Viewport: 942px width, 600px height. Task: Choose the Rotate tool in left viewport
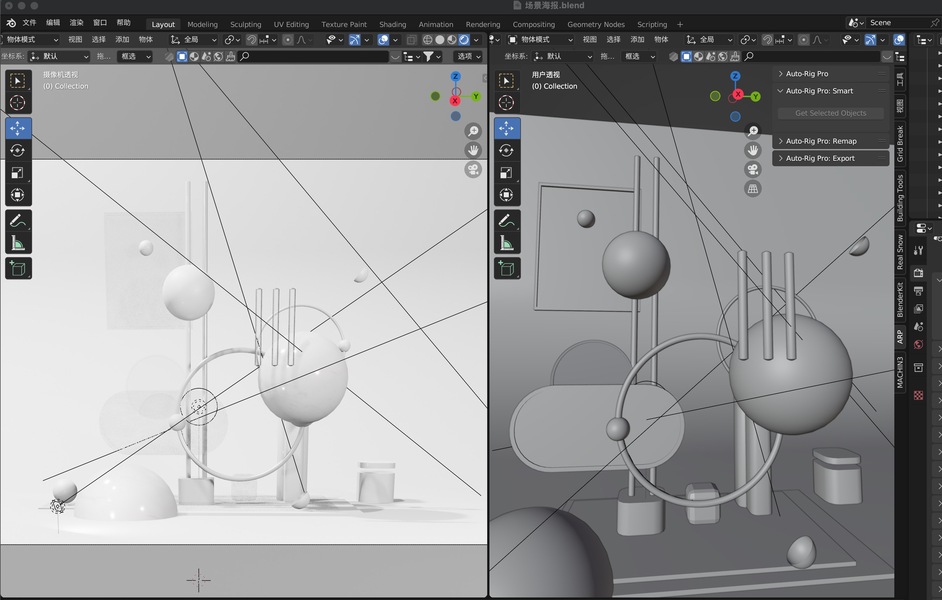click(x=17, y=150)
